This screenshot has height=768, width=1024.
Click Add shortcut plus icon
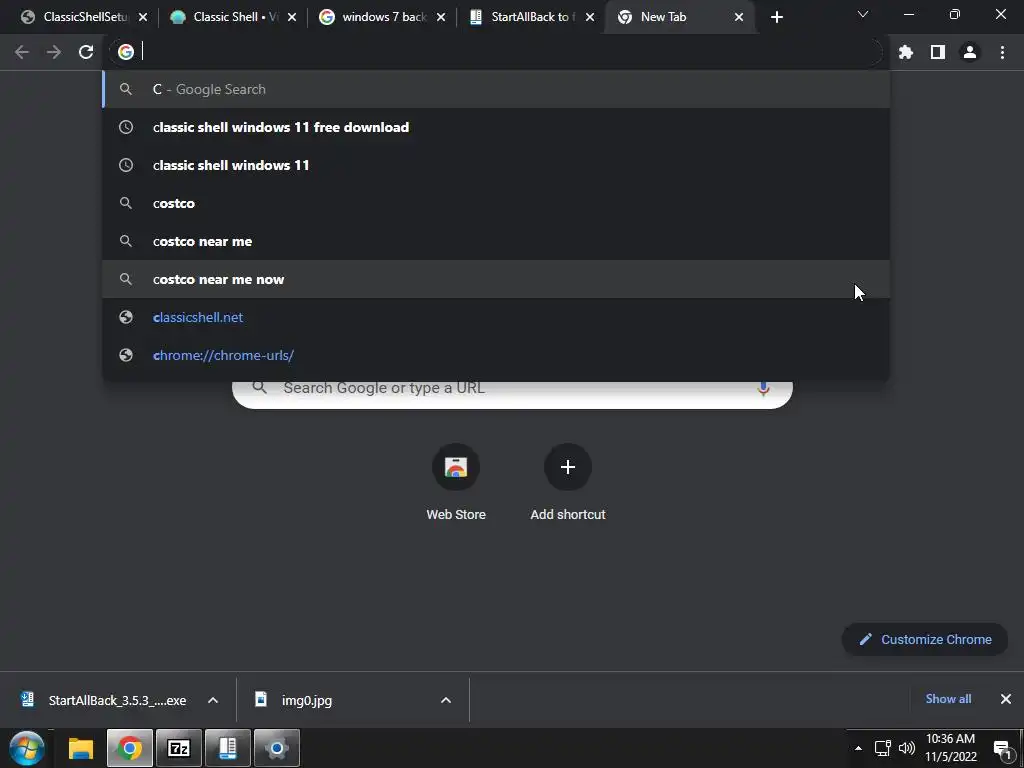coord(568,467)
